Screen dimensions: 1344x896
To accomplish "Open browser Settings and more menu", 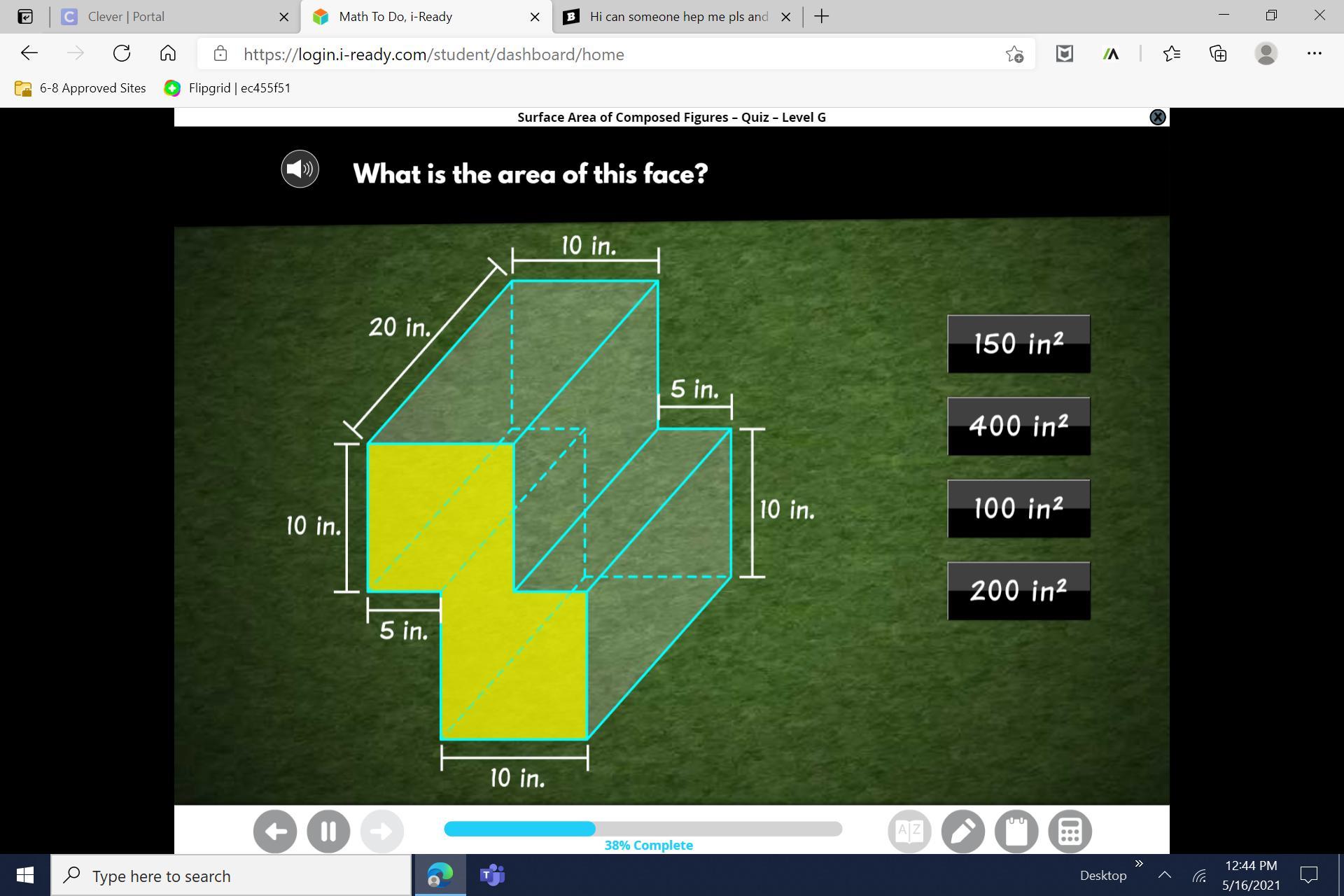I will 1314,53.
